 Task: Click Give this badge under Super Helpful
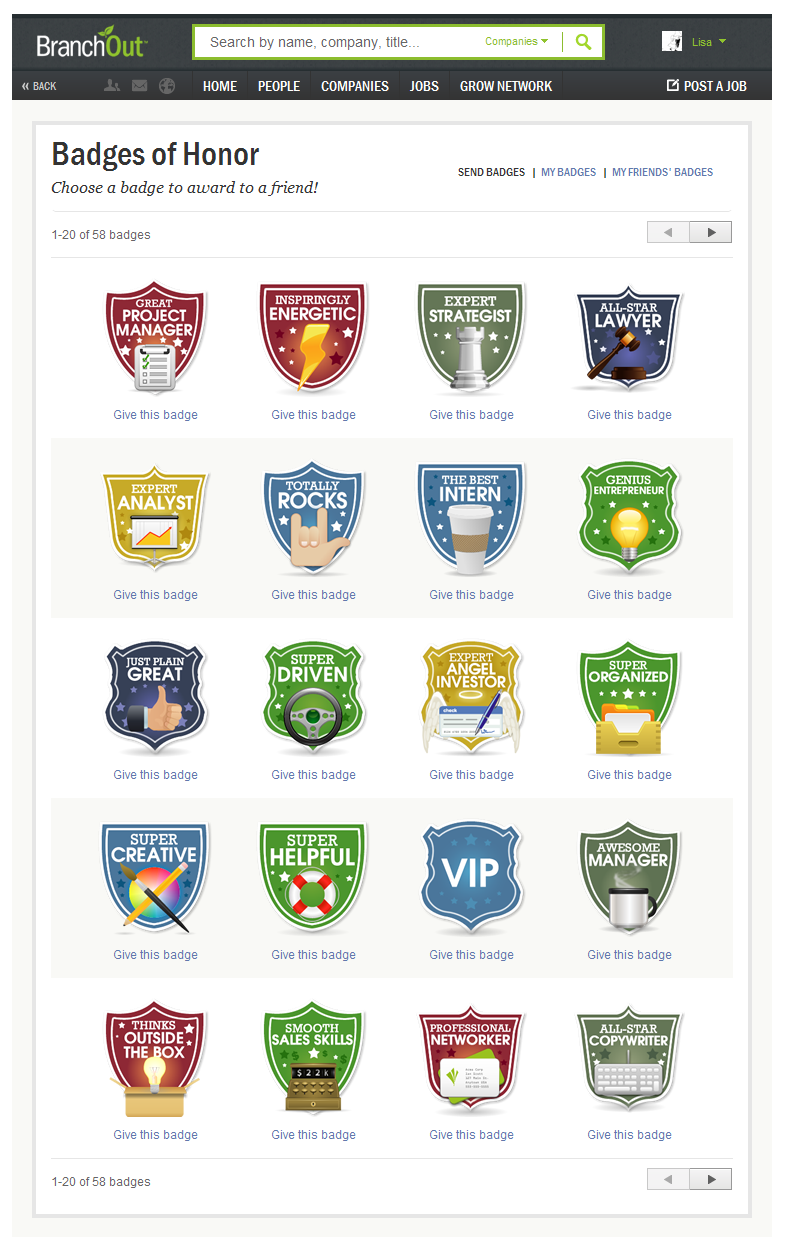tap(313, 955)
